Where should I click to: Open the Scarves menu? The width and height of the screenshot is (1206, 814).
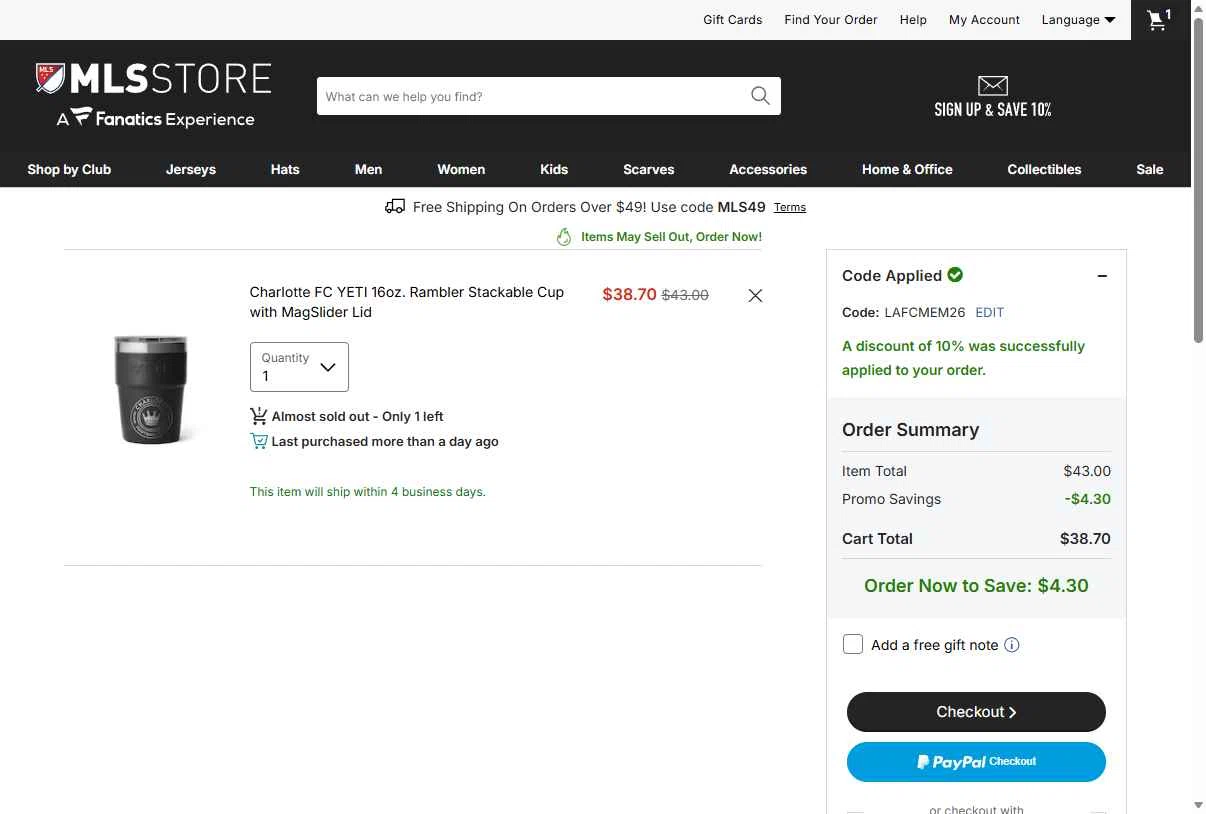649,169
